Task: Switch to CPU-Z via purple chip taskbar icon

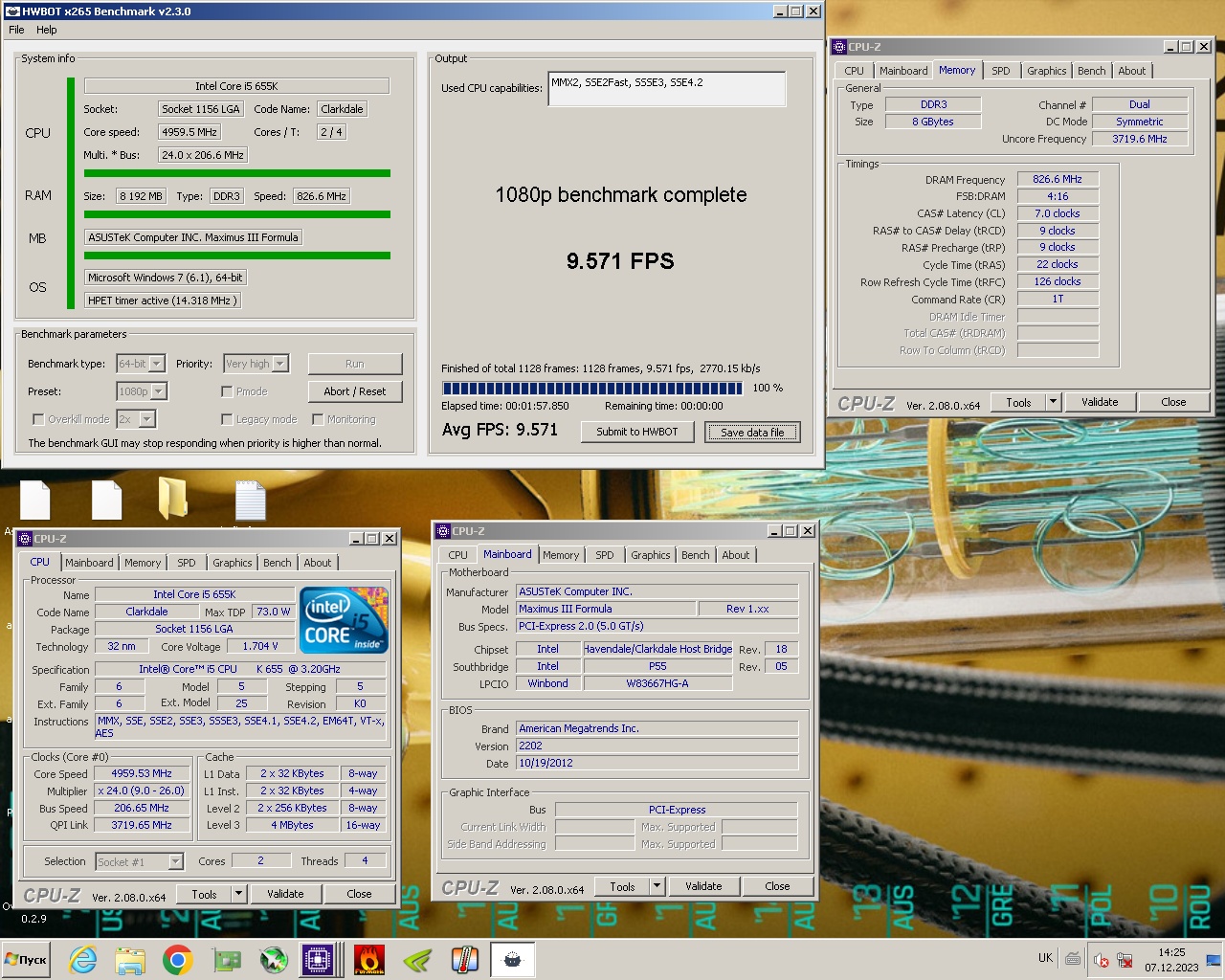Action: click(x=317, y=960)
